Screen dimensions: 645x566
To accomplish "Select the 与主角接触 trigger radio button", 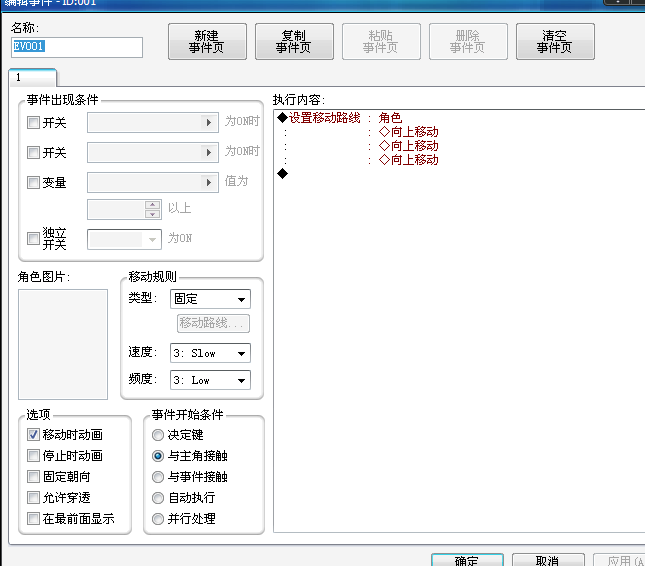I will (158, 456).
